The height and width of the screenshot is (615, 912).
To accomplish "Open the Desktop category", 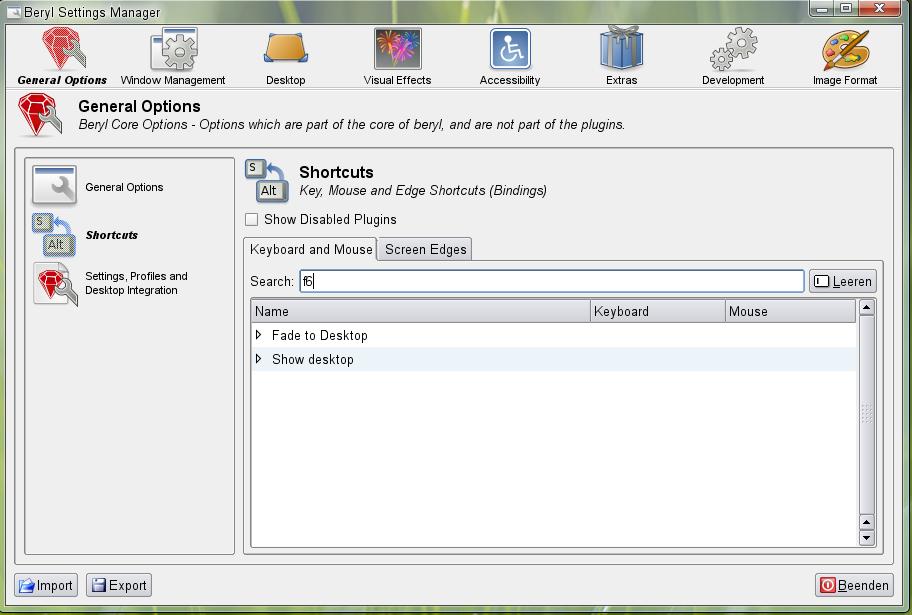I will pos(285,56).
